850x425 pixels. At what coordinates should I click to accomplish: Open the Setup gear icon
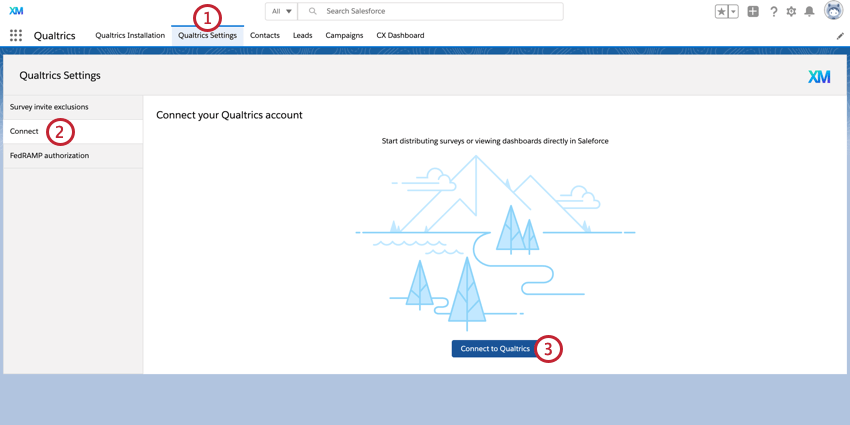(791, 11)
